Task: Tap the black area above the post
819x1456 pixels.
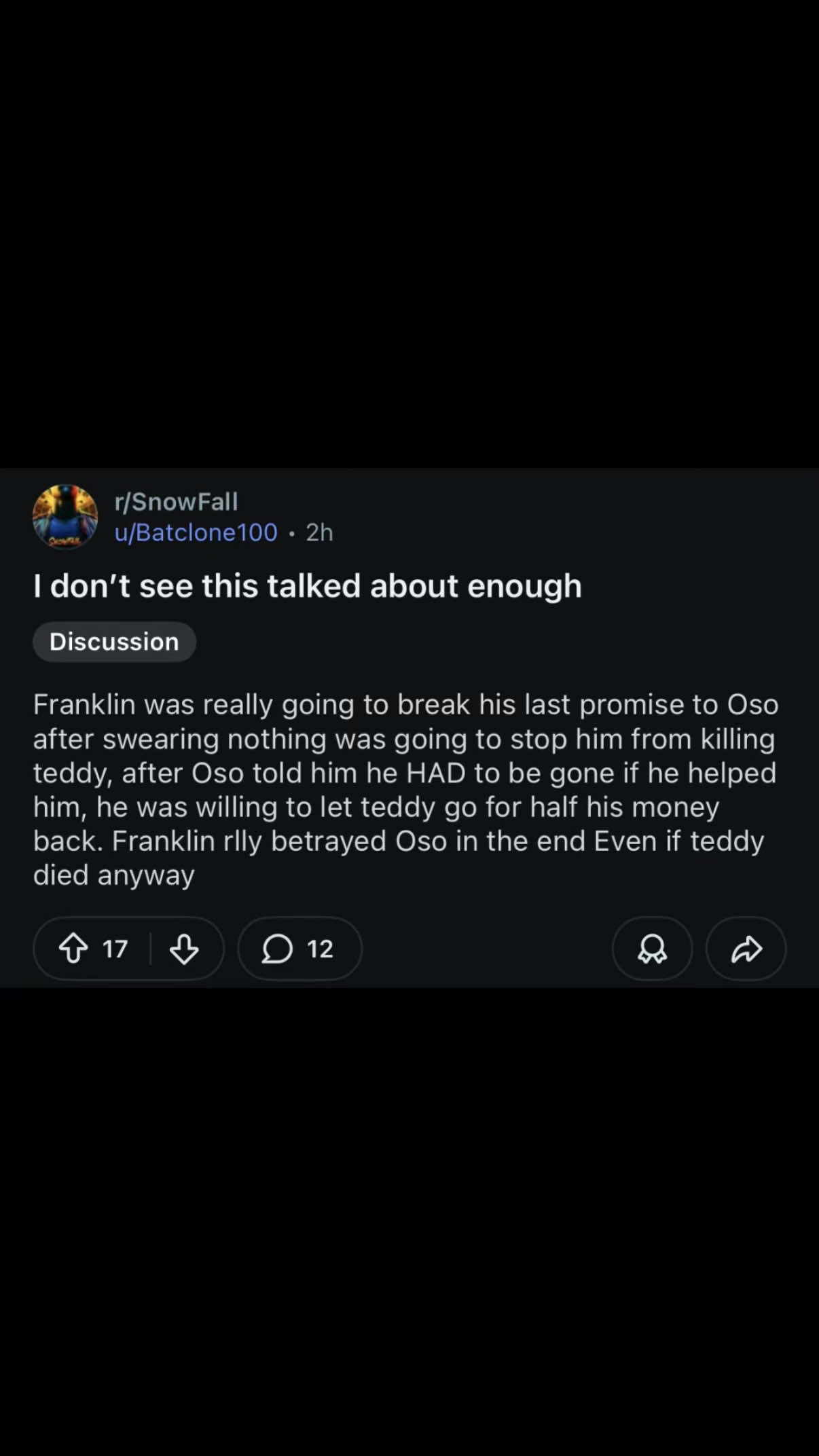Action: [x=409, y=234]
